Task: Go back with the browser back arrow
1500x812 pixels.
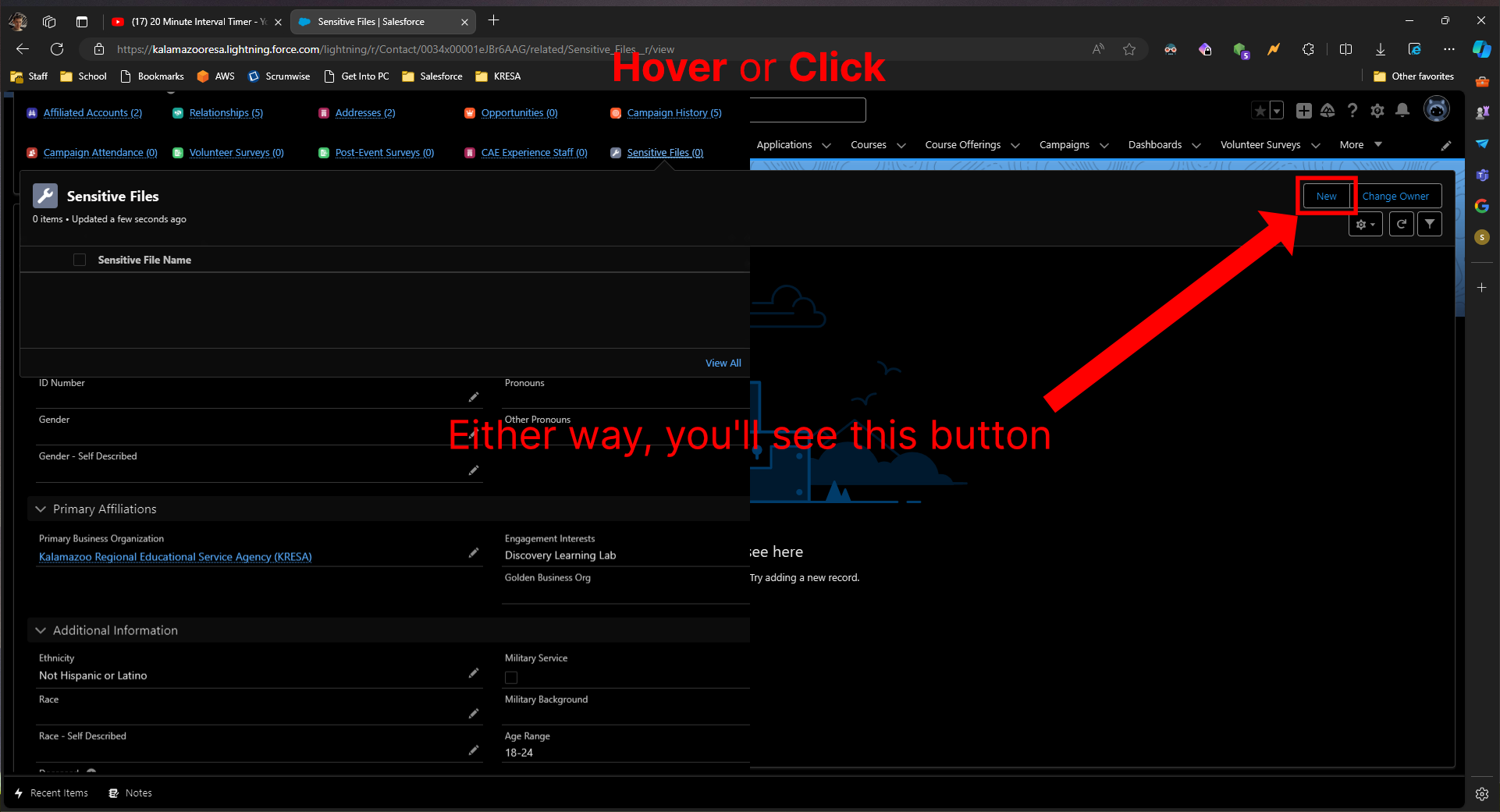Action: [x=23, y=49]
